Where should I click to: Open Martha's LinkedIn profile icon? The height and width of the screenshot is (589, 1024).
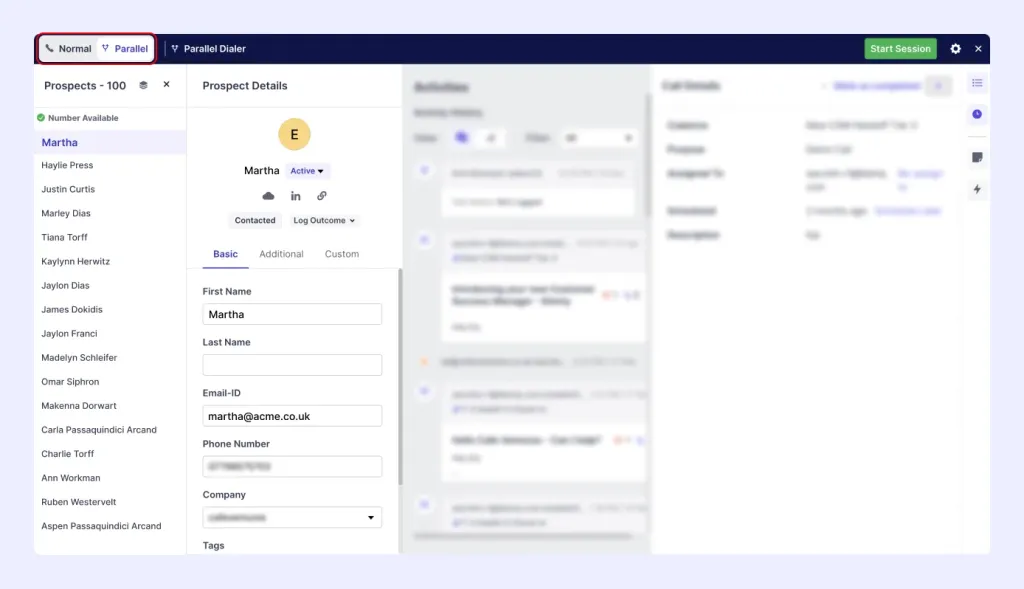click(295, 196)
